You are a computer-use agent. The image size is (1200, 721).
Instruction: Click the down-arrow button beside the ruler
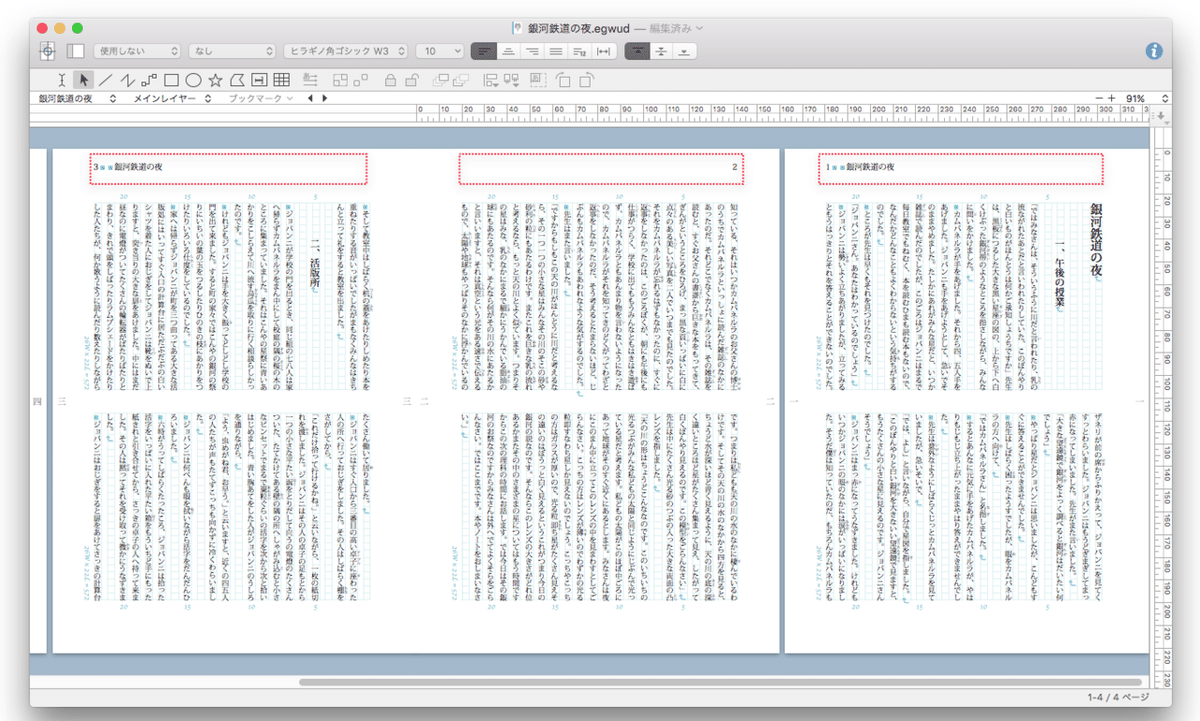coord(1160,116)
